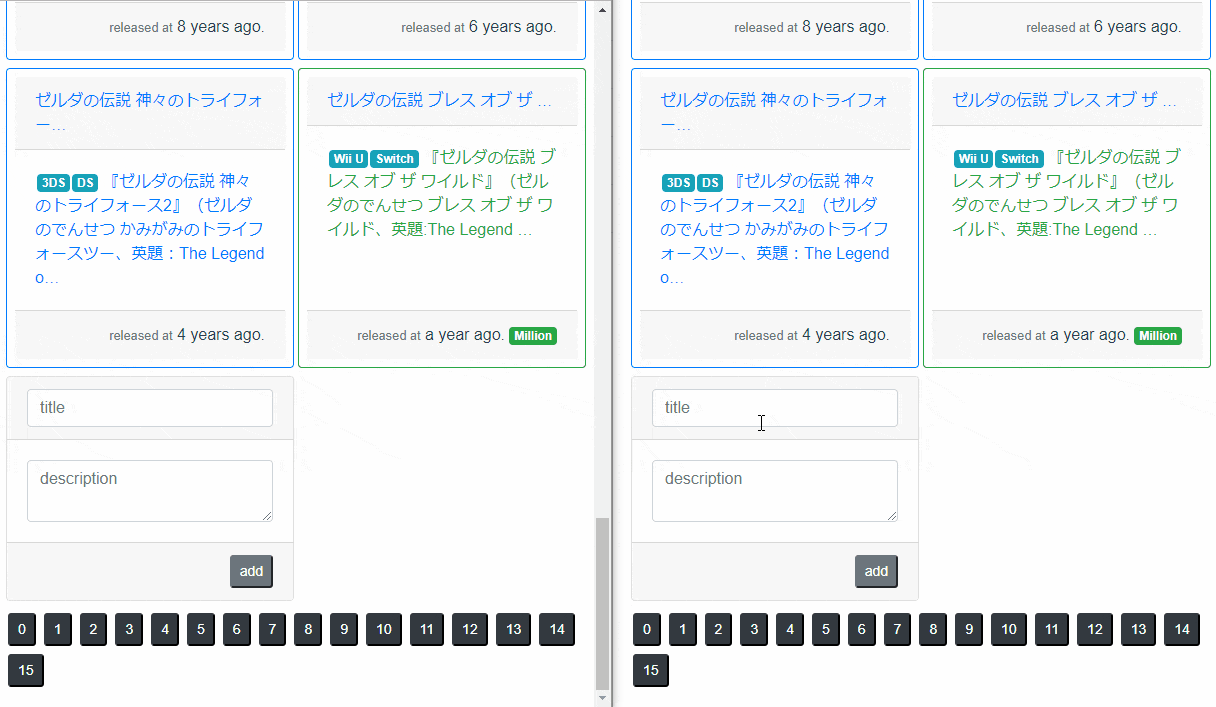This screenshot has width=1216, height=707.
Task: Go to page 6 in the left pane
Action: (x=236, y=629)
